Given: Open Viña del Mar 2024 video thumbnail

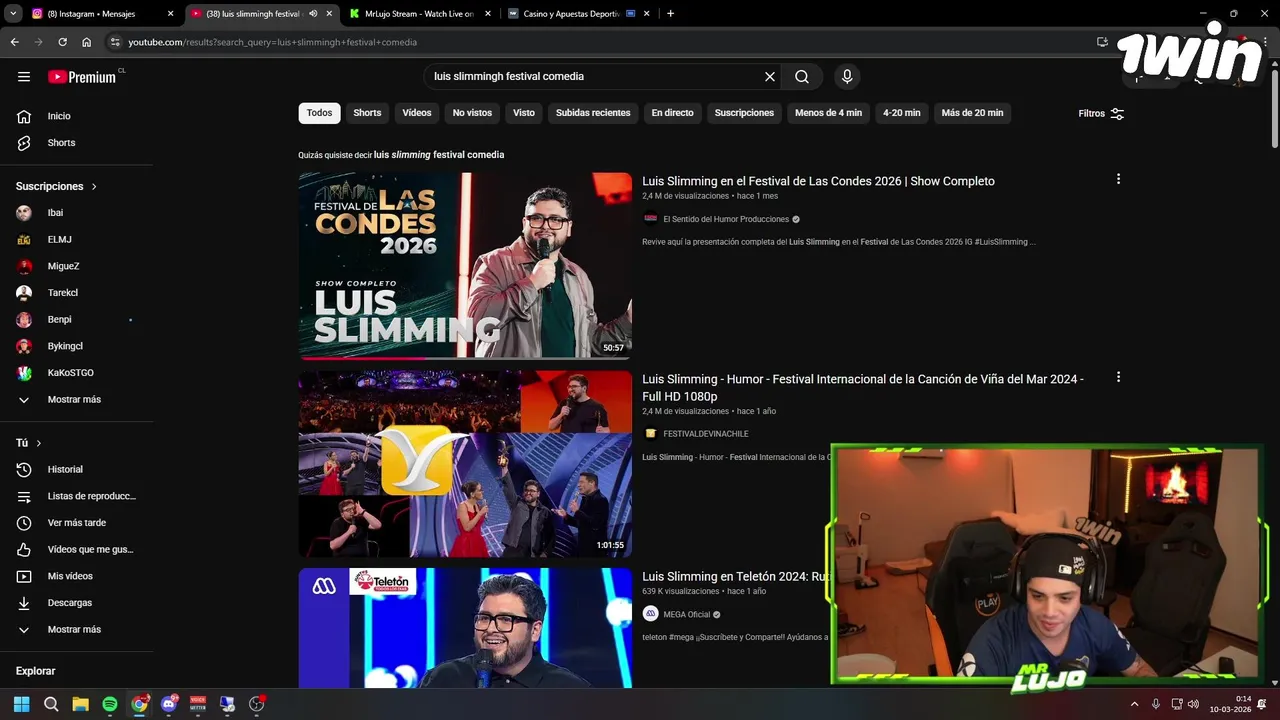Looking at the screenshot, I should tap(465, 464).
